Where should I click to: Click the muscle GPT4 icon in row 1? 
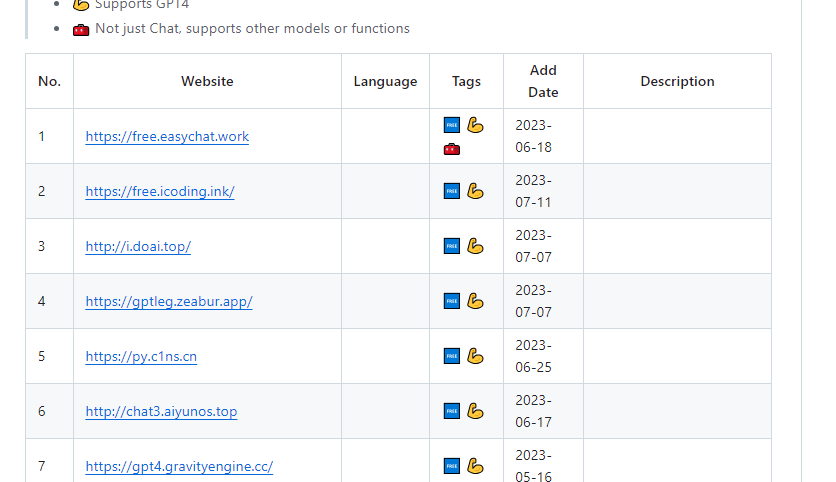coord(475,126)
